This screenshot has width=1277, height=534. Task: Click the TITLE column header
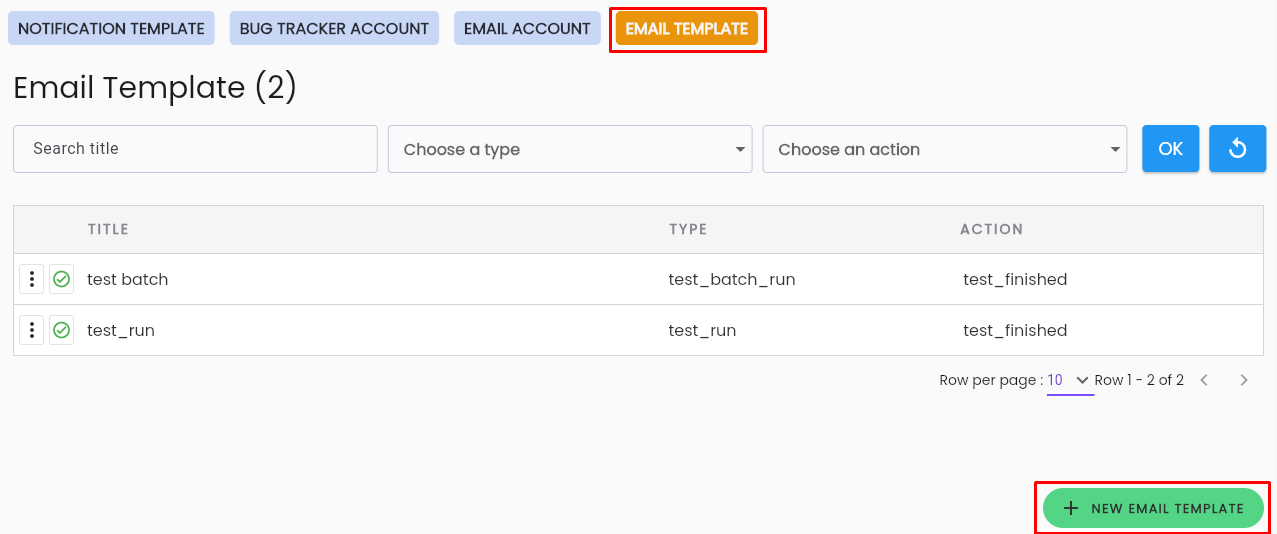108,229
